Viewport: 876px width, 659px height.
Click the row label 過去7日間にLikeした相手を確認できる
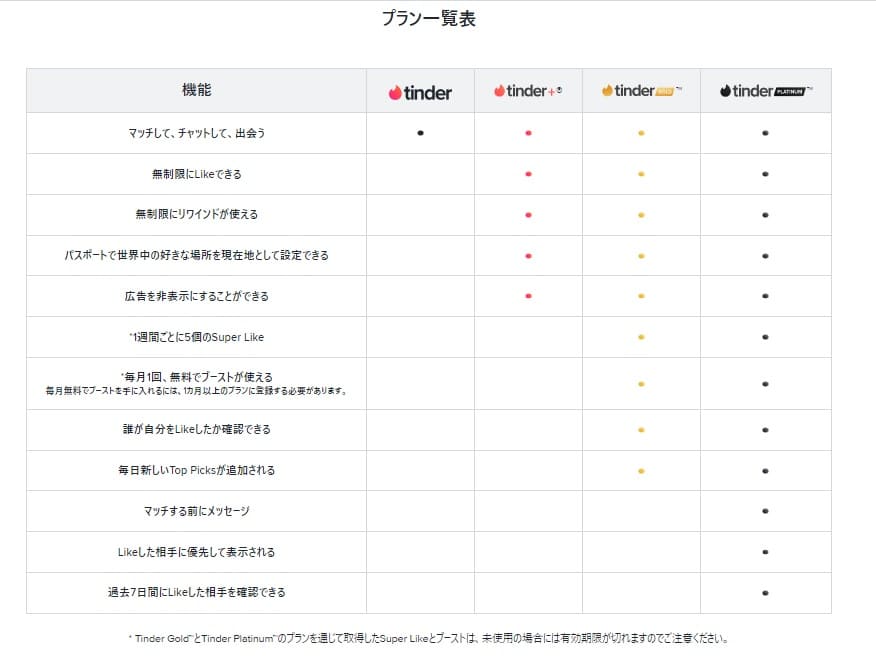pyautogui.click(x=197, y=592)
